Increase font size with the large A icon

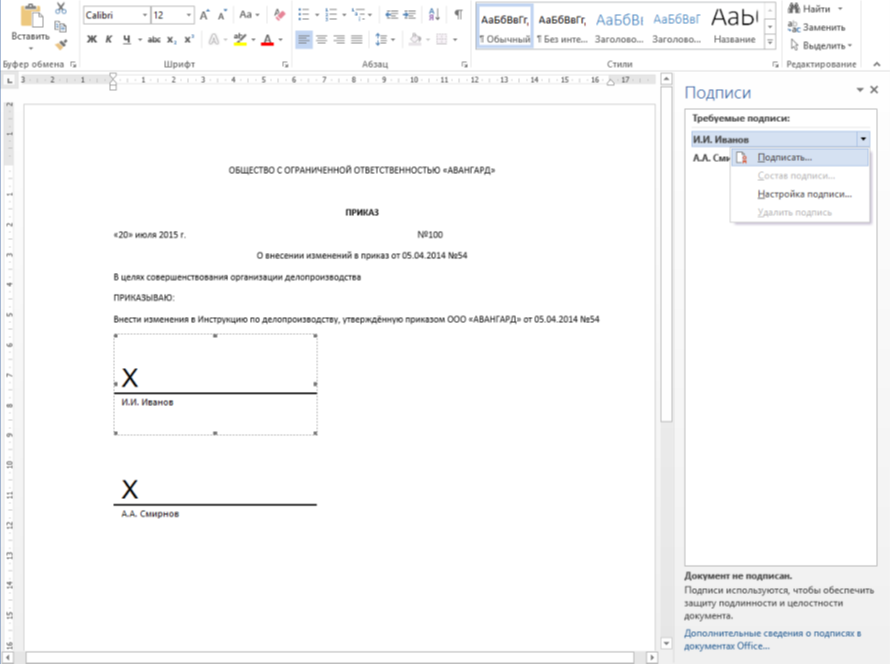pos(204,15)
